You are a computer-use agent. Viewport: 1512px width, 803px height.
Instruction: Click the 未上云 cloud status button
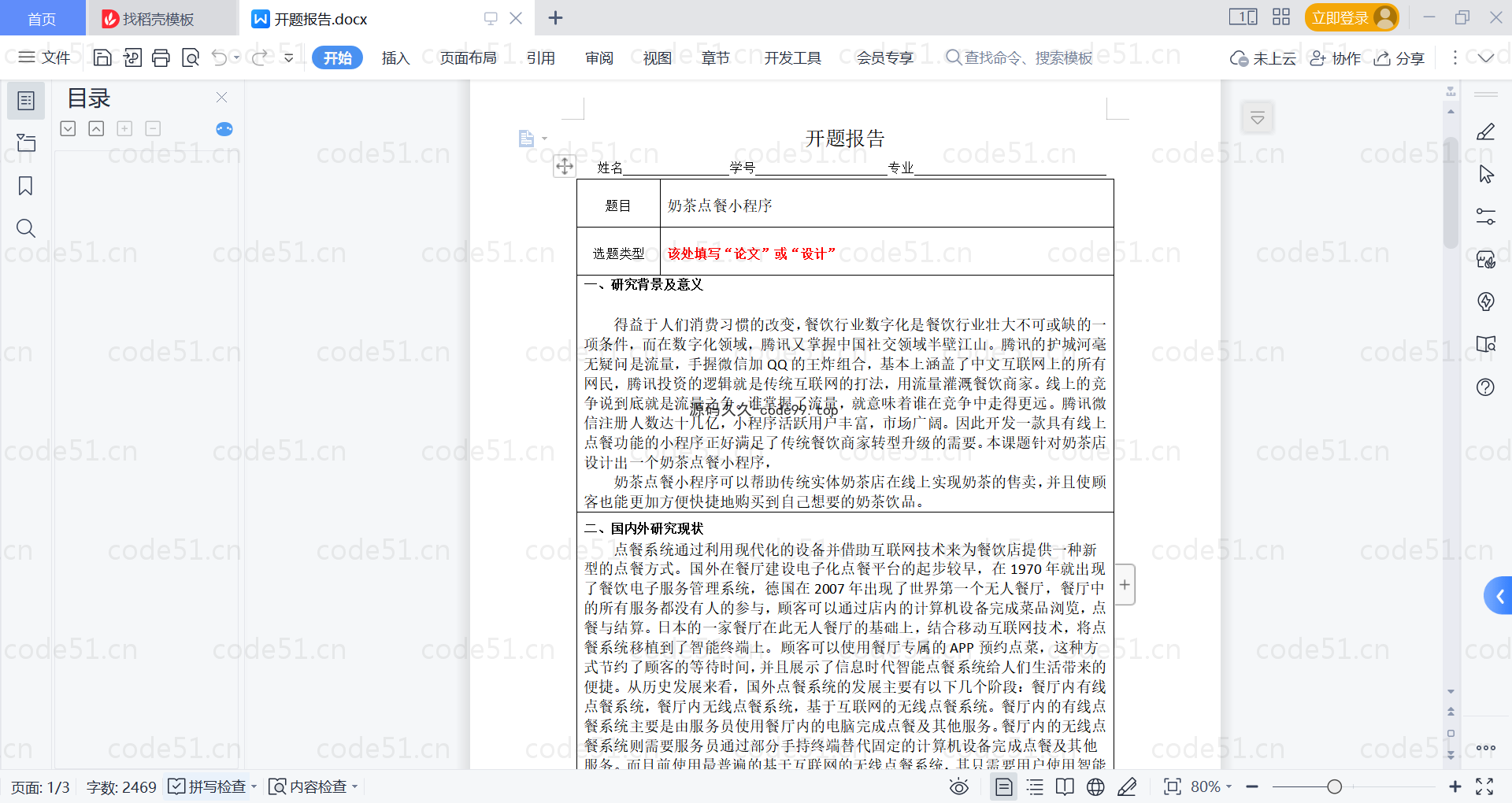[x=1262, y=57]
